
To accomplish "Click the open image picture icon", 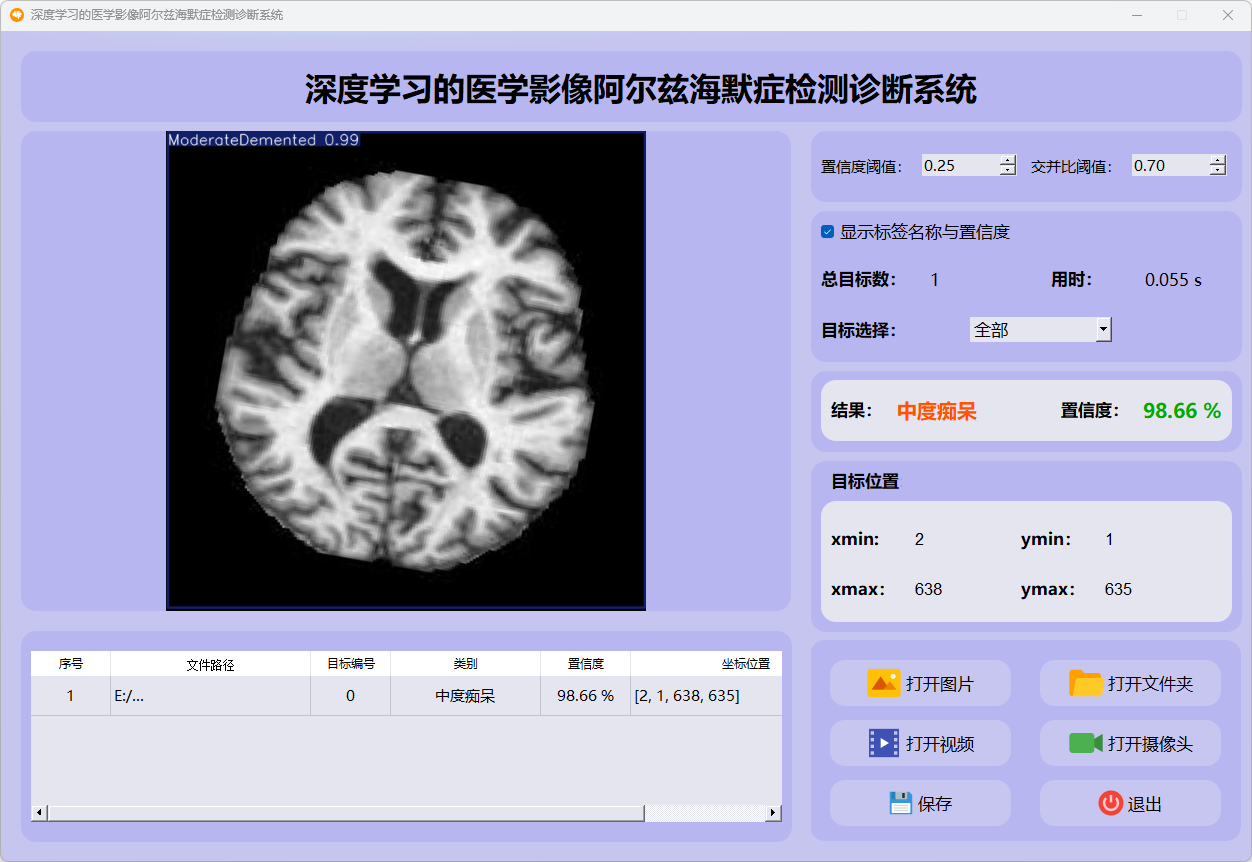I will point(884,684).
